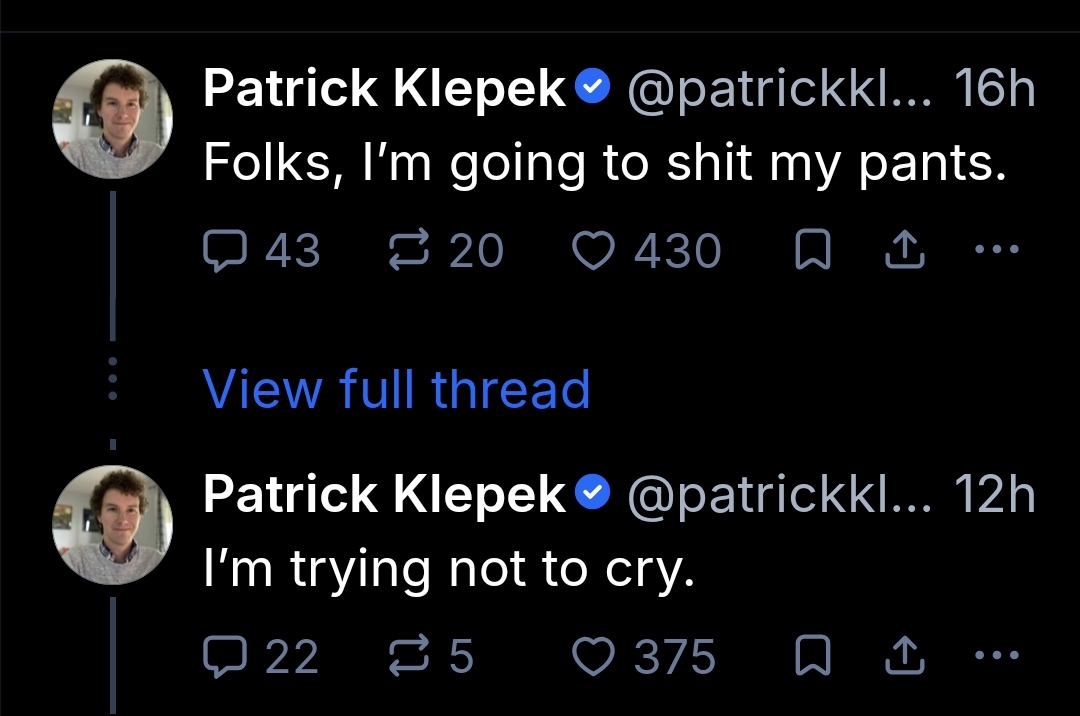Retweet the 'trying not to cry' tweet
Screen dimensions: 1080x716
pyautogui.click(x=409, y=657)
